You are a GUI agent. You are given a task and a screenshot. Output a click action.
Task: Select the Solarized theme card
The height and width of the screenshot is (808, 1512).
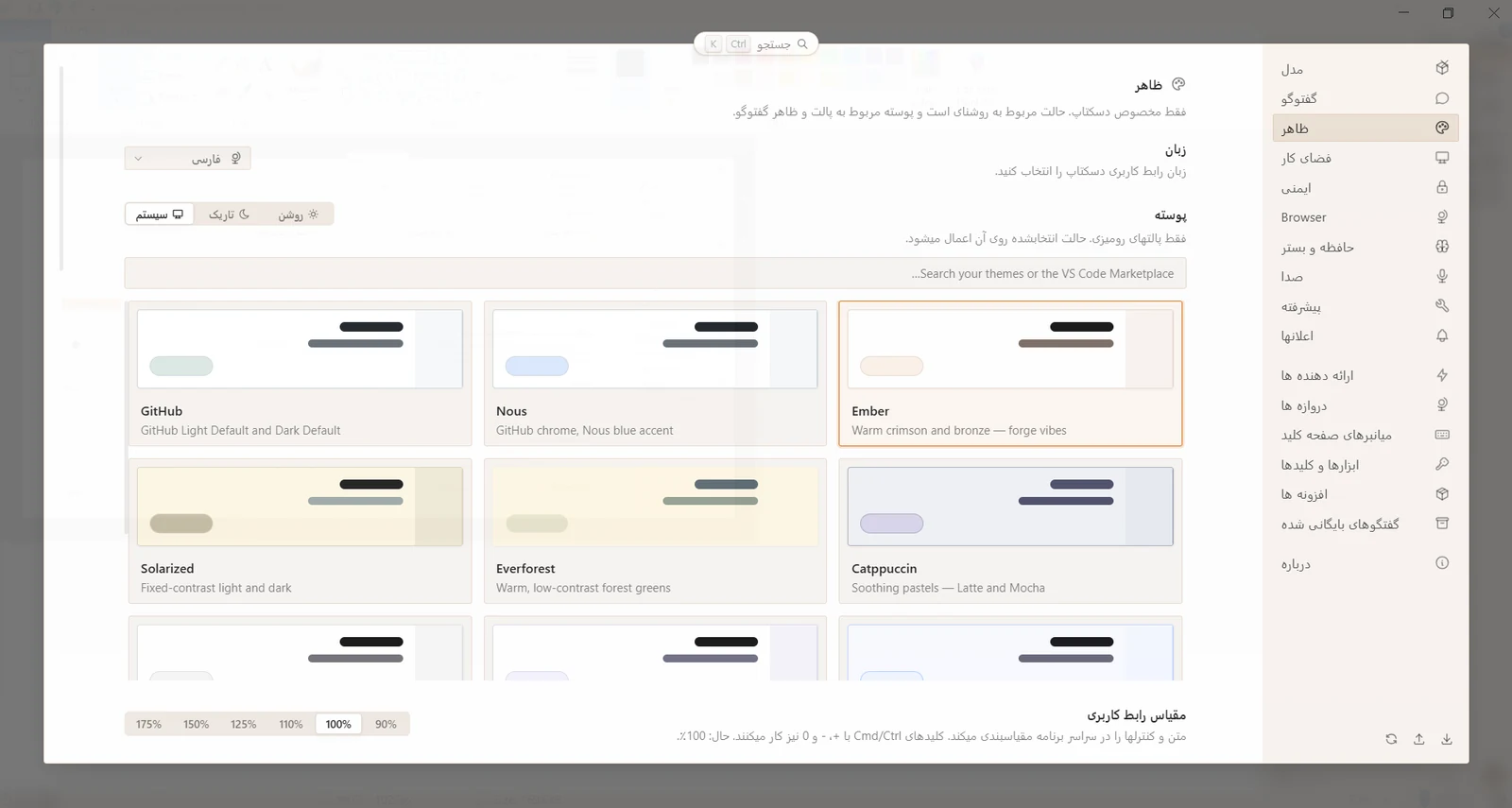pos(300,531)
